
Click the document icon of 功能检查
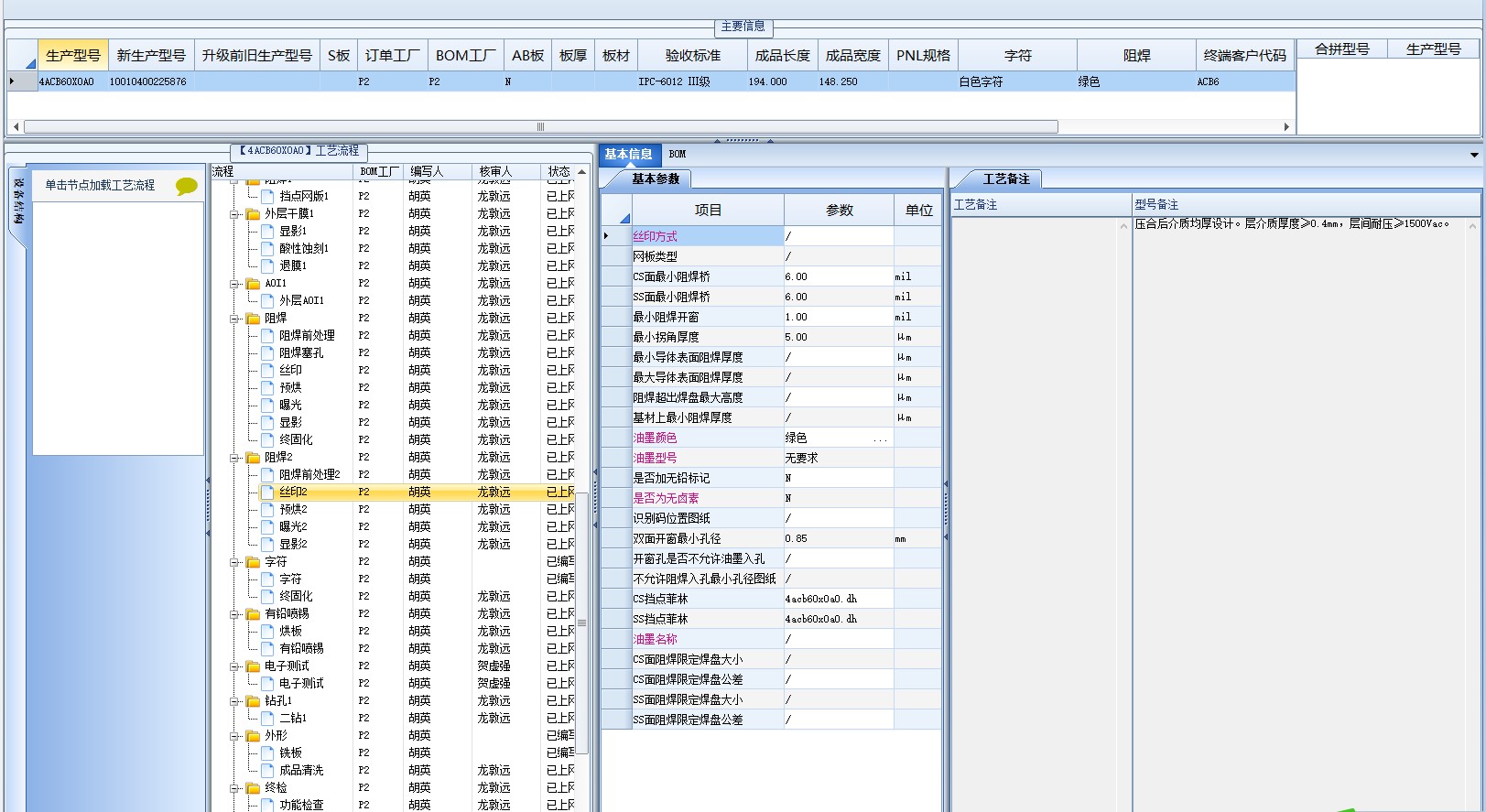coord(268,805)
